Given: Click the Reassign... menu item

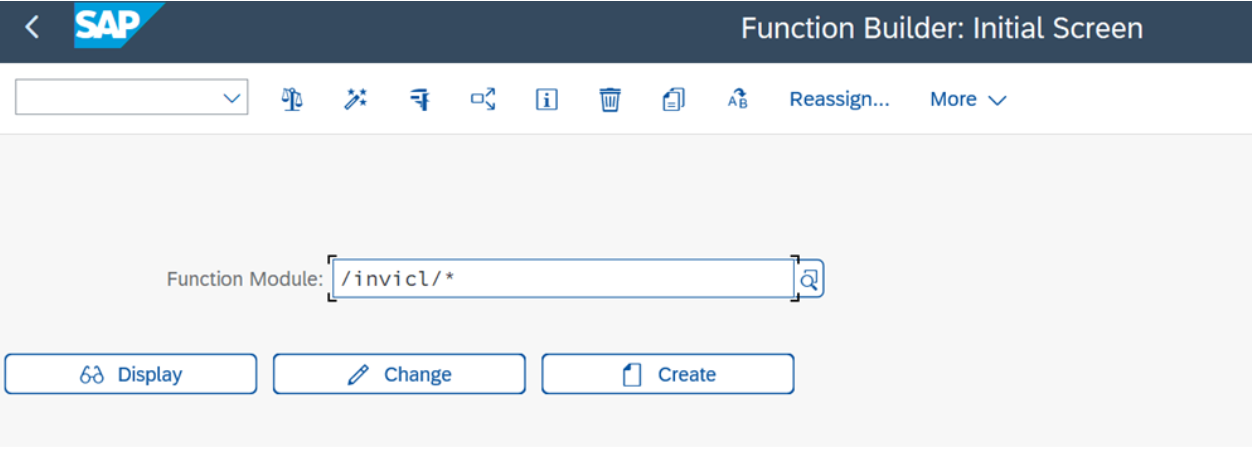Looking at the screenshot, I should click(x=839, y=99).
